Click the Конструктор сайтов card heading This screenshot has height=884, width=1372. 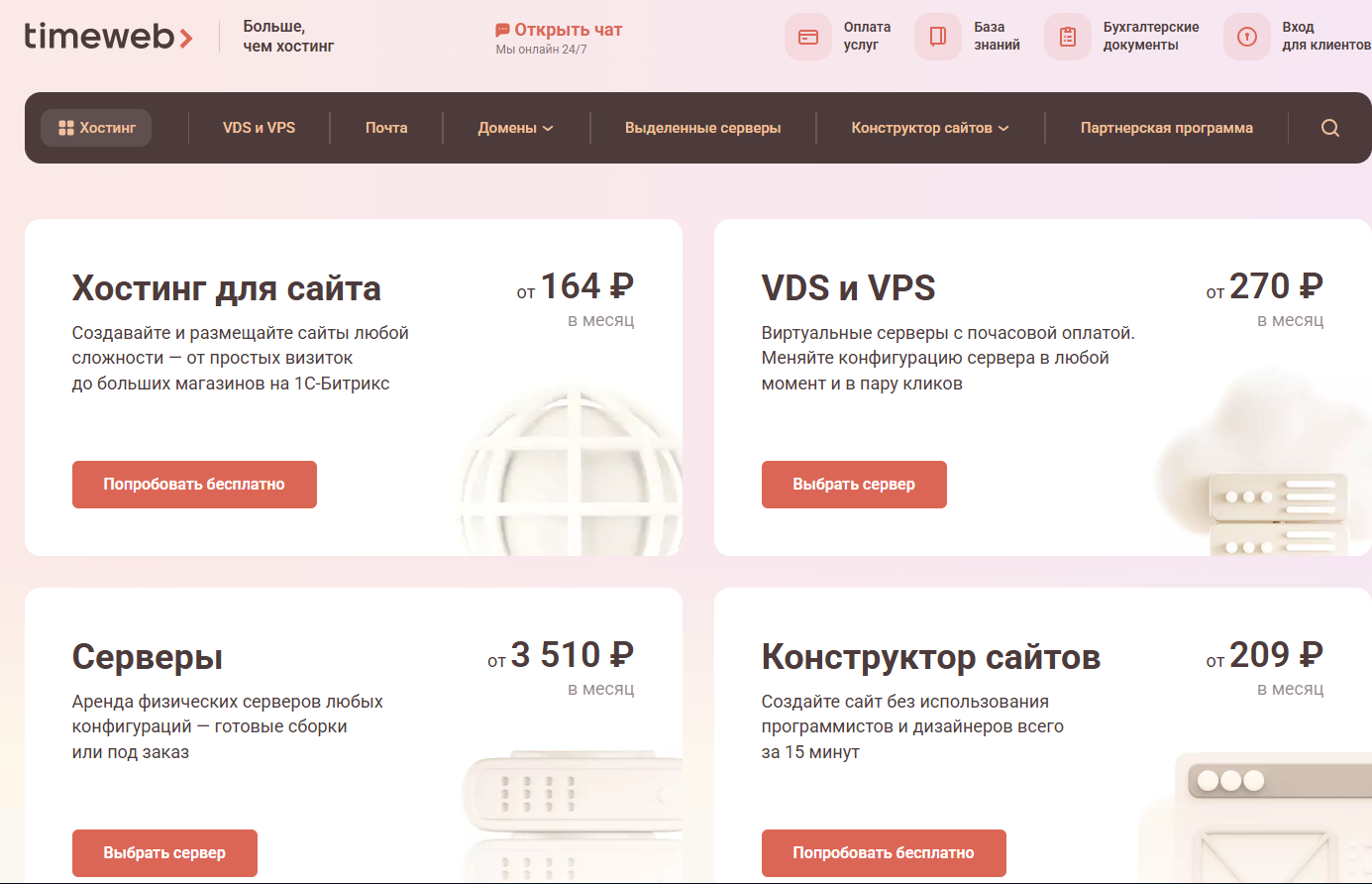point(931,657)
